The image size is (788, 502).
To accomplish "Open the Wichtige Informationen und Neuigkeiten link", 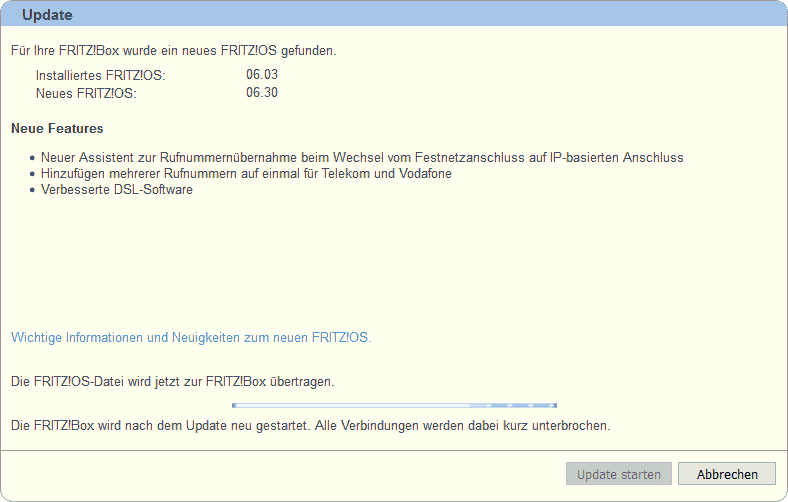I will point(191,337).
